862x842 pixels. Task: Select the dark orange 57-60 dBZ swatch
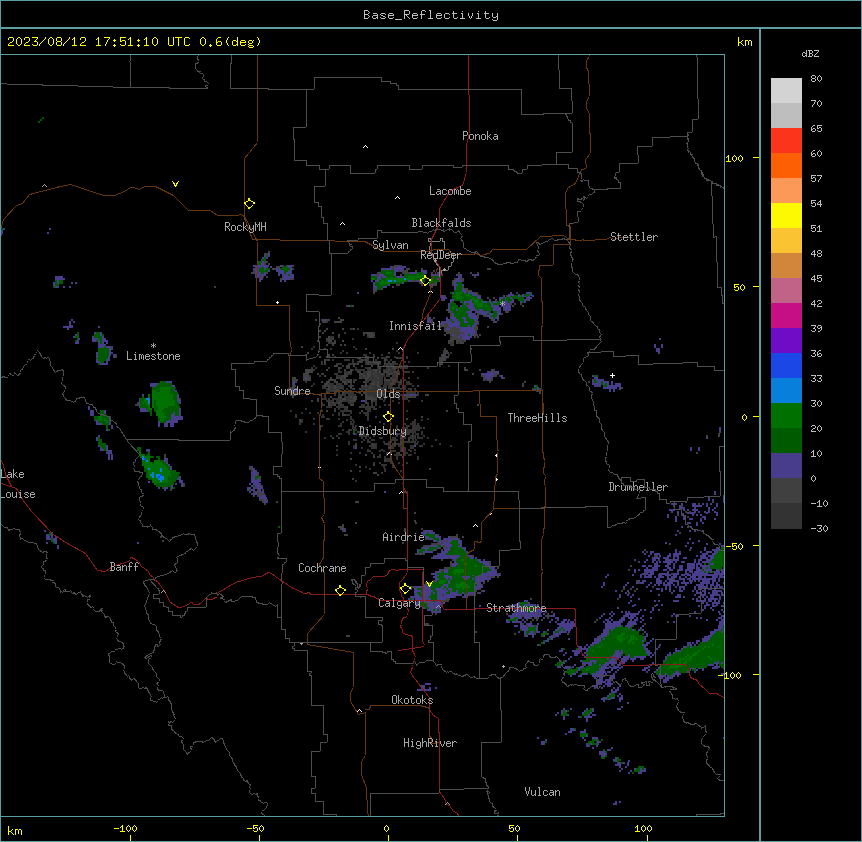pos(786,165)
